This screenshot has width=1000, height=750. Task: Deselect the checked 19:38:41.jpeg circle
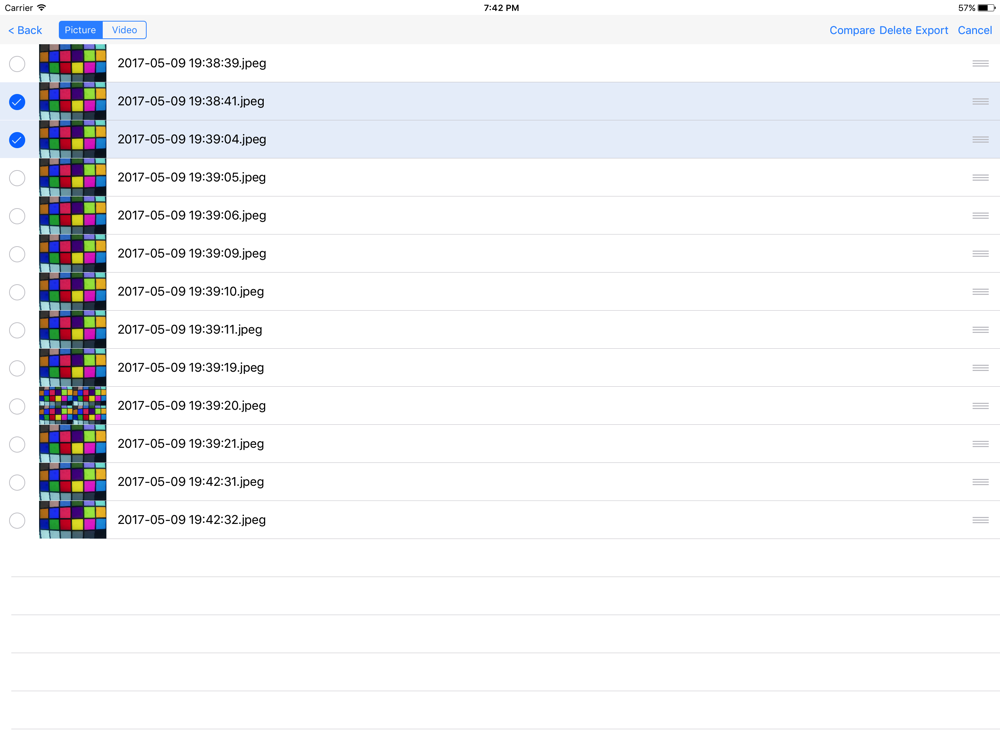tap(17, 102)
